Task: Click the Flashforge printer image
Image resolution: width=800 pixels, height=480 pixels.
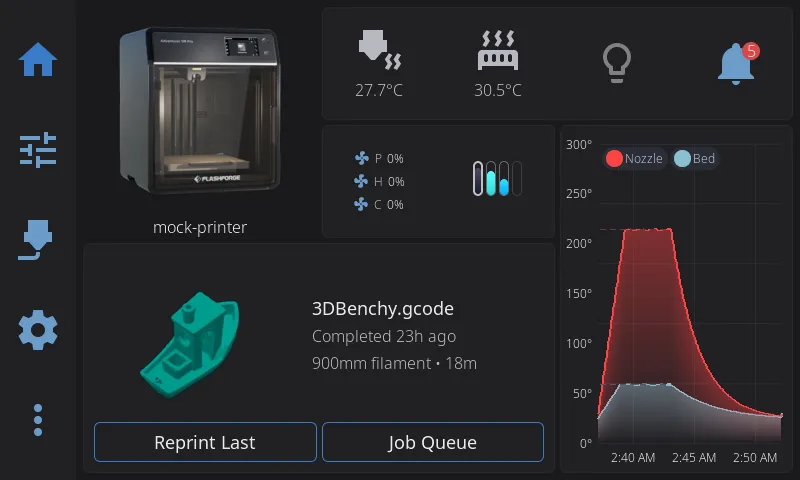Action: pyautogui.click(x=199, y=110)
